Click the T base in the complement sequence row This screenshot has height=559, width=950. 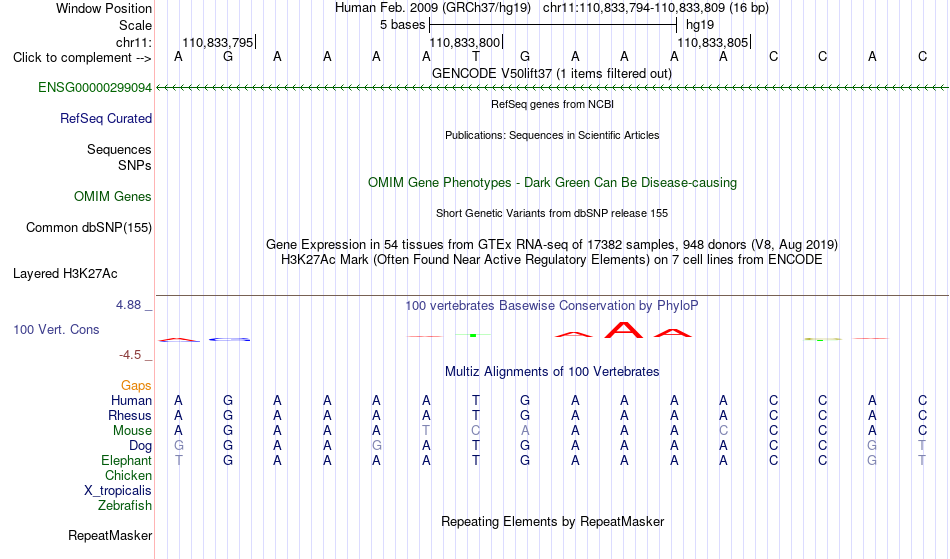click(476, 57)
